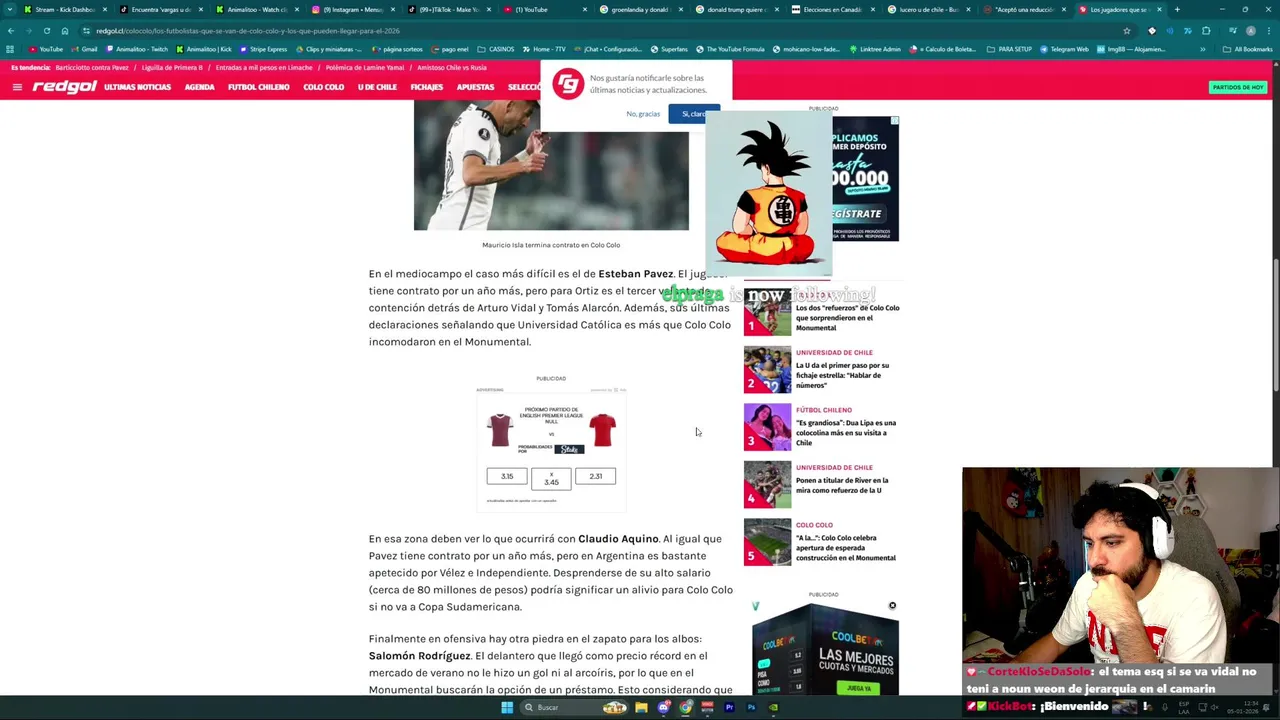Reload the current page

(46, 31)
